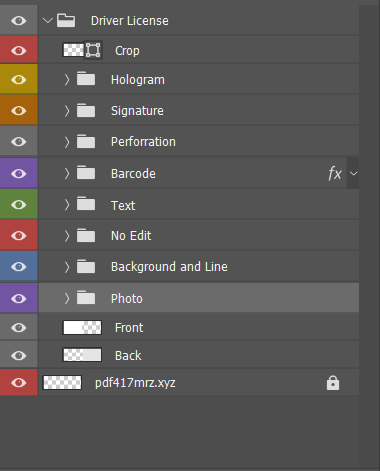This screenshot has height=471, width=380.
Task: Click the purple color label on Photo
Action: 19,298
